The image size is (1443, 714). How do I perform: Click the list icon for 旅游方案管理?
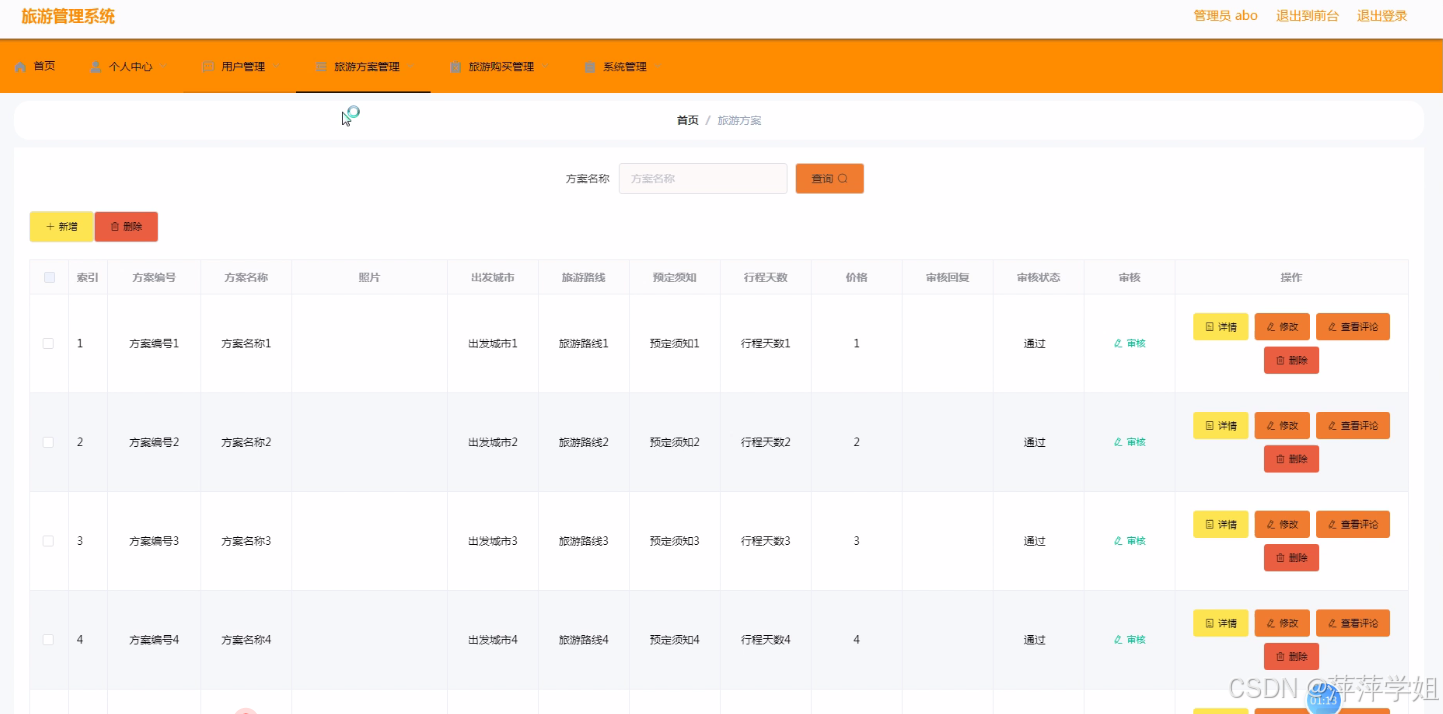(321, 67)
